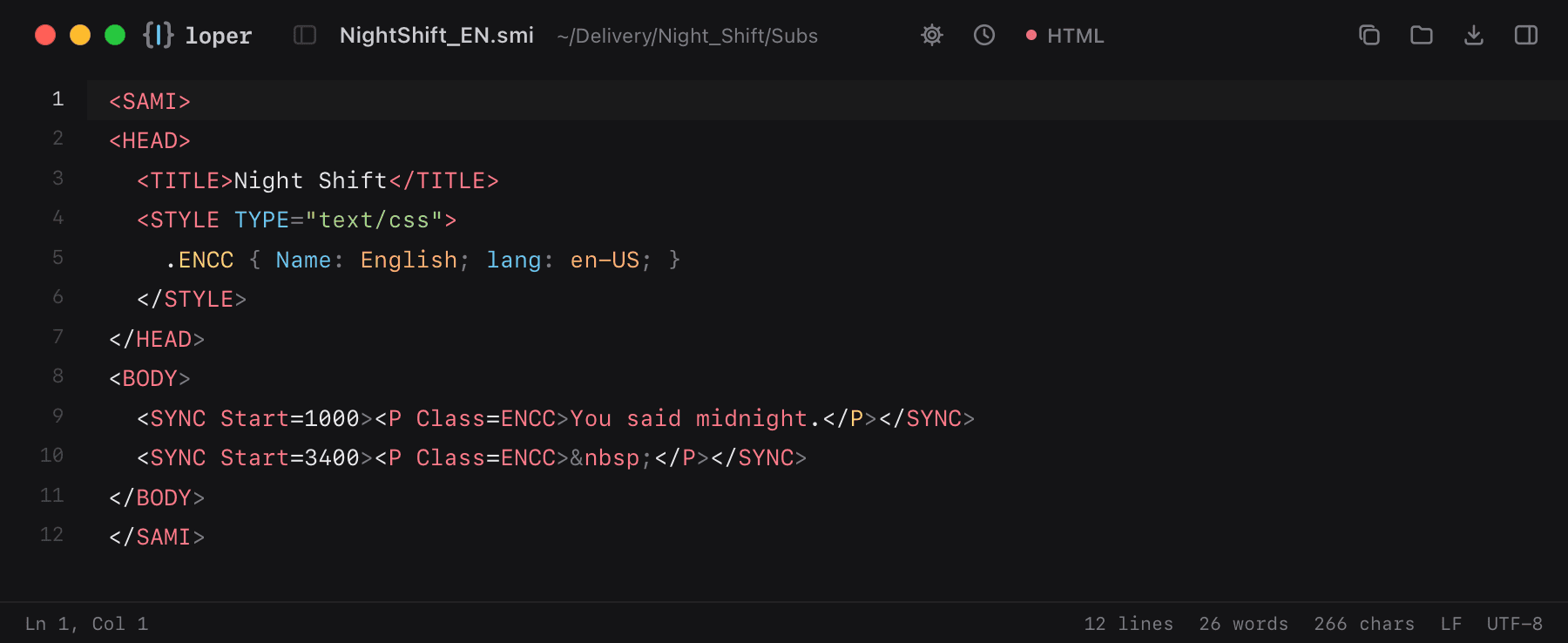1568x643 pixels.
Task: Open the settings gear icon
Action: pos(932,35)
